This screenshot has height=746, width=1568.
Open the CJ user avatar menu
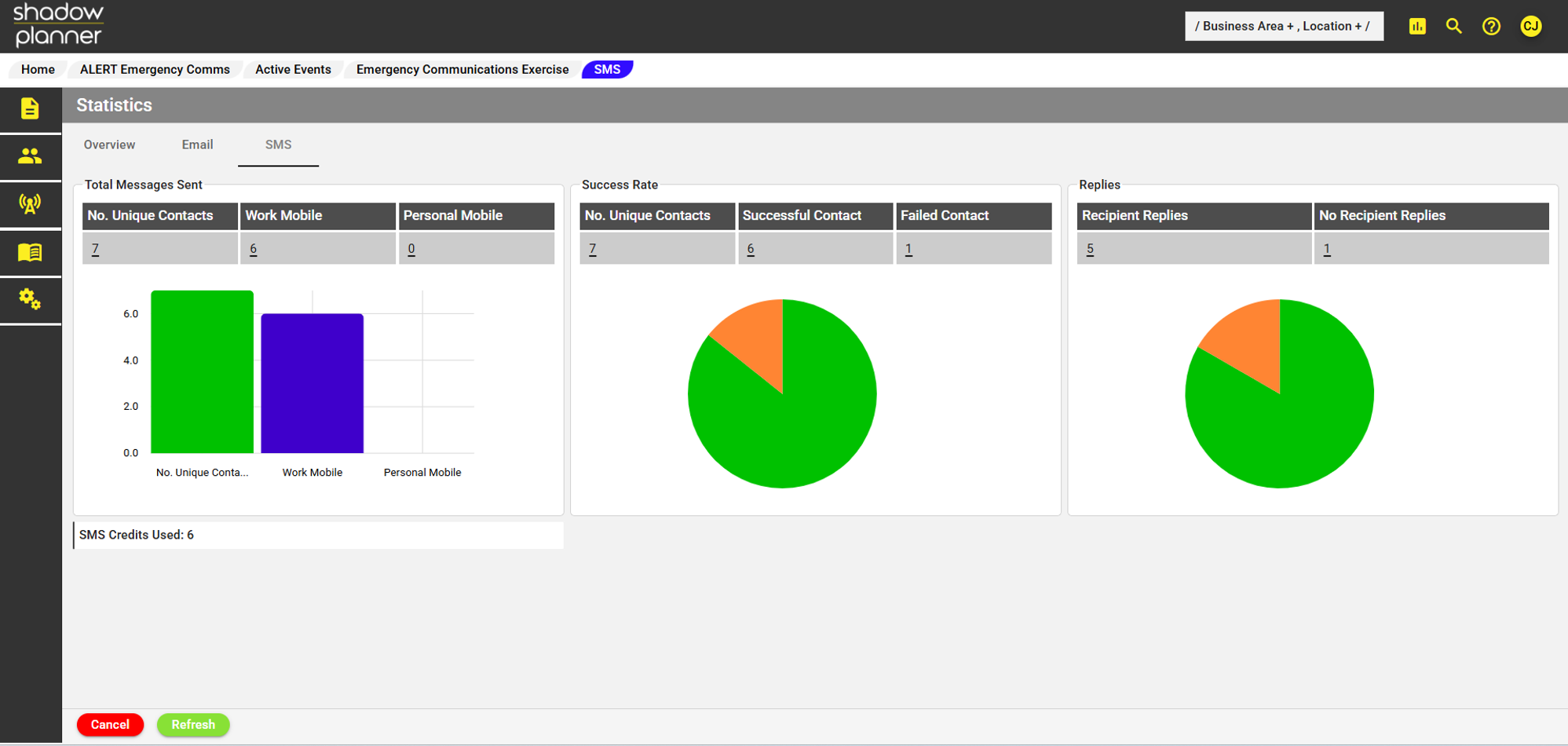coord(1530,26)
